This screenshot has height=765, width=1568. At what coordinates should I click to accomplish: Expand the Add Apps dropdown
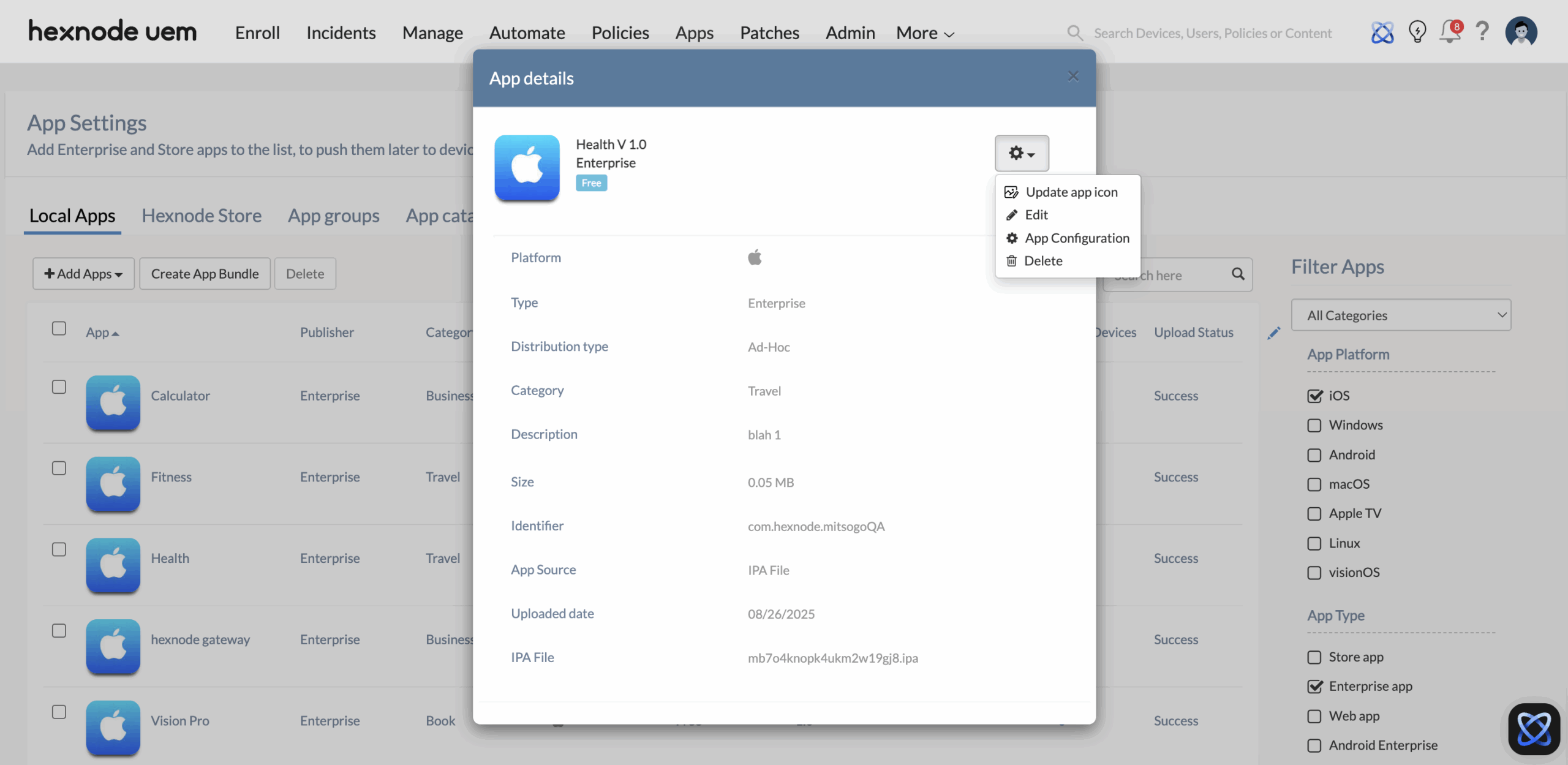coord(83,274)
